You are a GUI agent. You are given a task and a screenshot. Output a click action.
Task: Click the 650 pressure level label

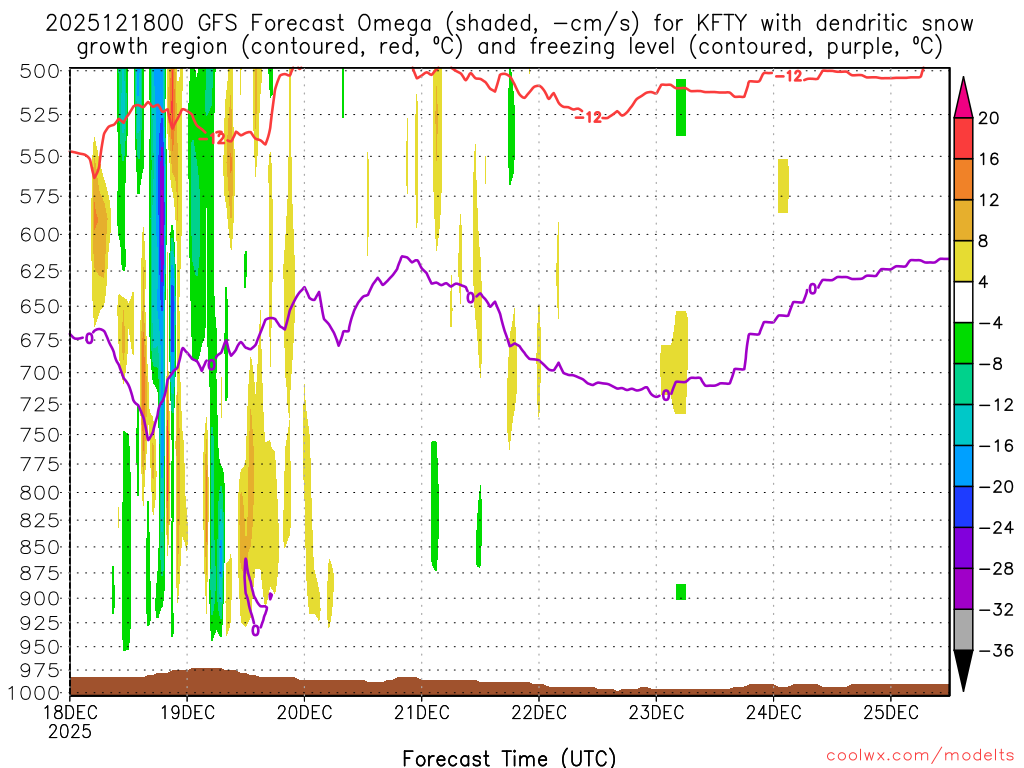(40, 306)
